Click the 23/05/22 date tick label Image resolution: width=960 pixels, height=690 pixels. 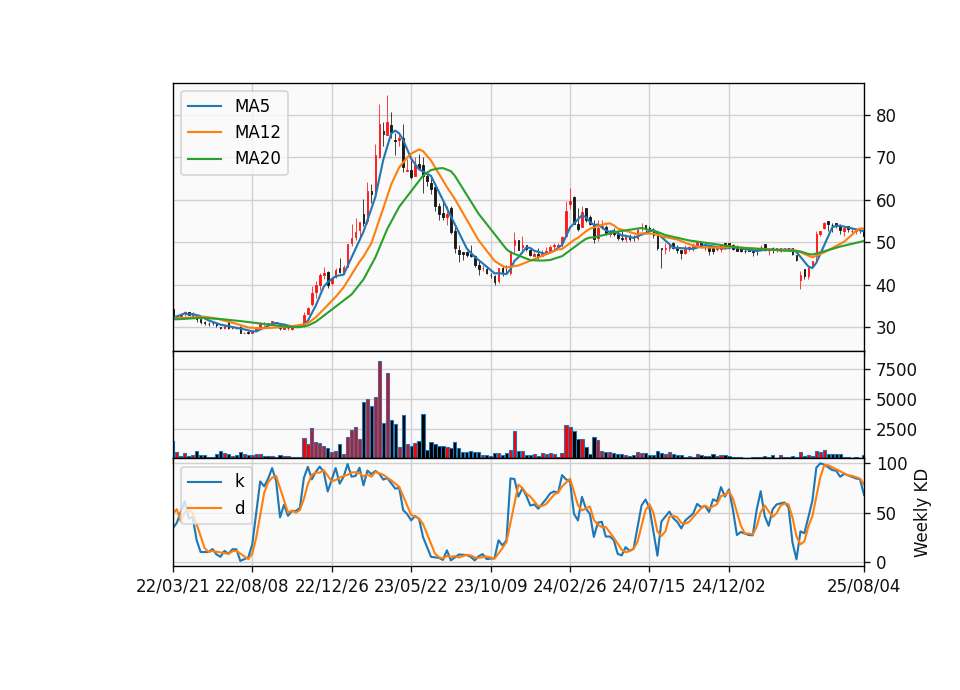click(411, 587)
